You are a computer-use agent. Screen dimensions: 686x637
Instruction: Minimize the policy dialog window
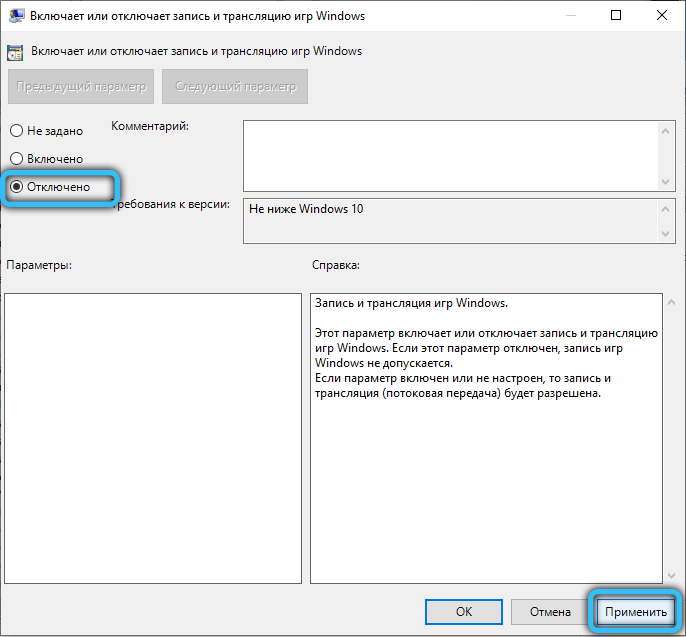[x=570, y=16]
